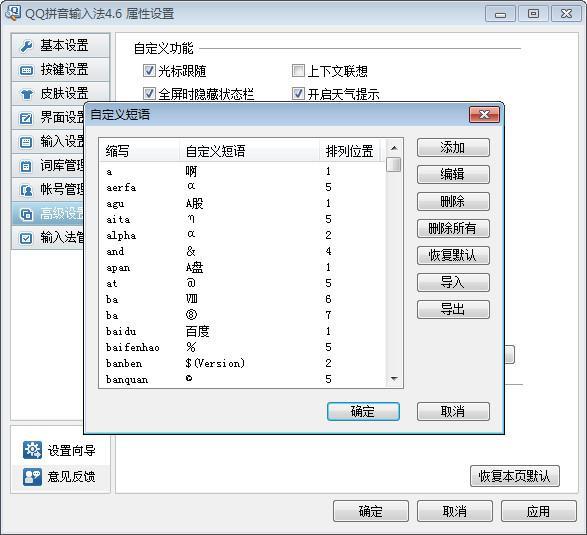Select the 'banben' $(Version) row
Image resolution: width=587 pixels, height=535 pixels.
[243, 363]
